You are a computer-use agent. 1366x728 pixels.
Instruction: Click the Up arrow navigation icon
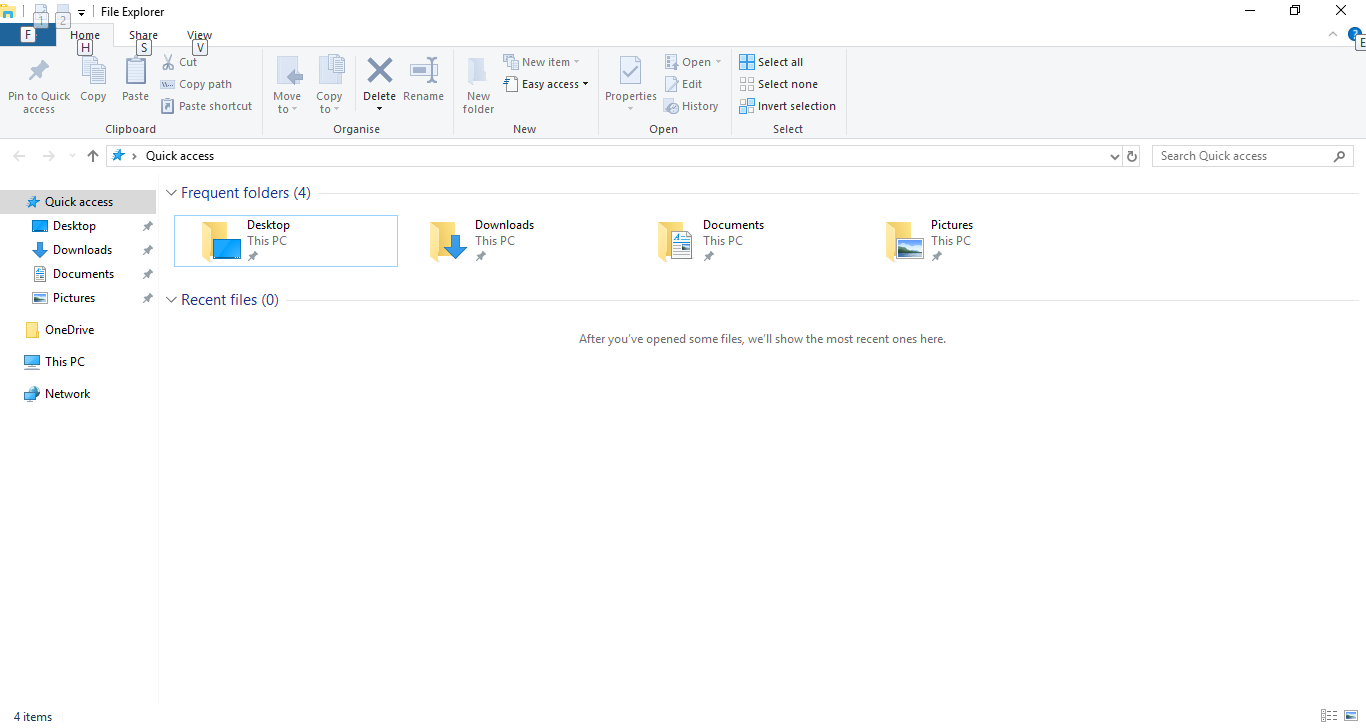(93, 156)
